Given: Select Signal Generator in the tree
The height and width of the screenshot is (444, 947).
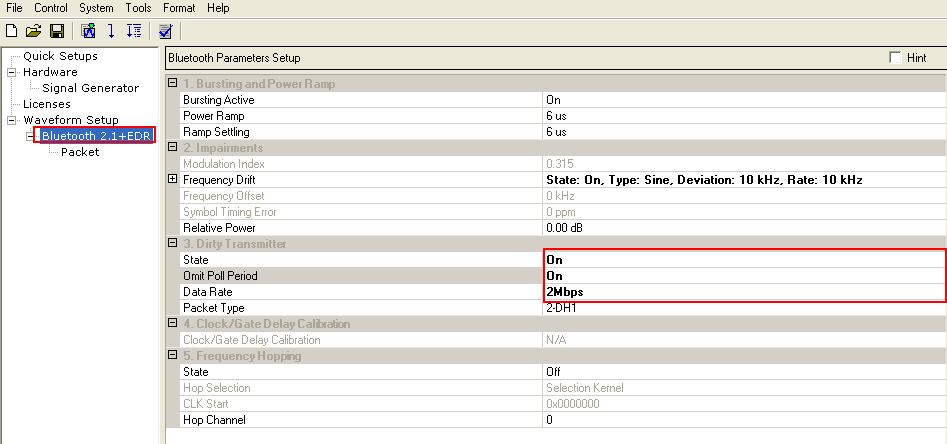Looking at the screenshot, I should (x=91, y=88).
